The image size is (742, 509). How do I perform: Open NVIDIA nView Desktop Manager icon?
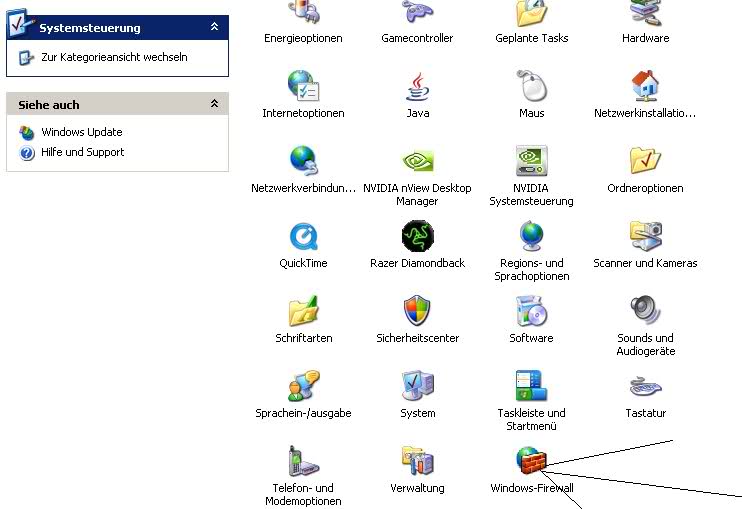(417, 161)
